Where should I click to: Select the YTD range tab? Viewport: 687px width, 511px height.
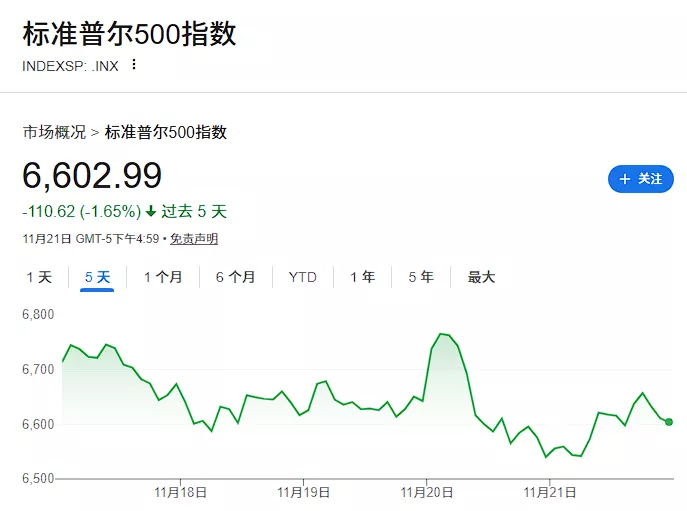click(x=302, y=277)
